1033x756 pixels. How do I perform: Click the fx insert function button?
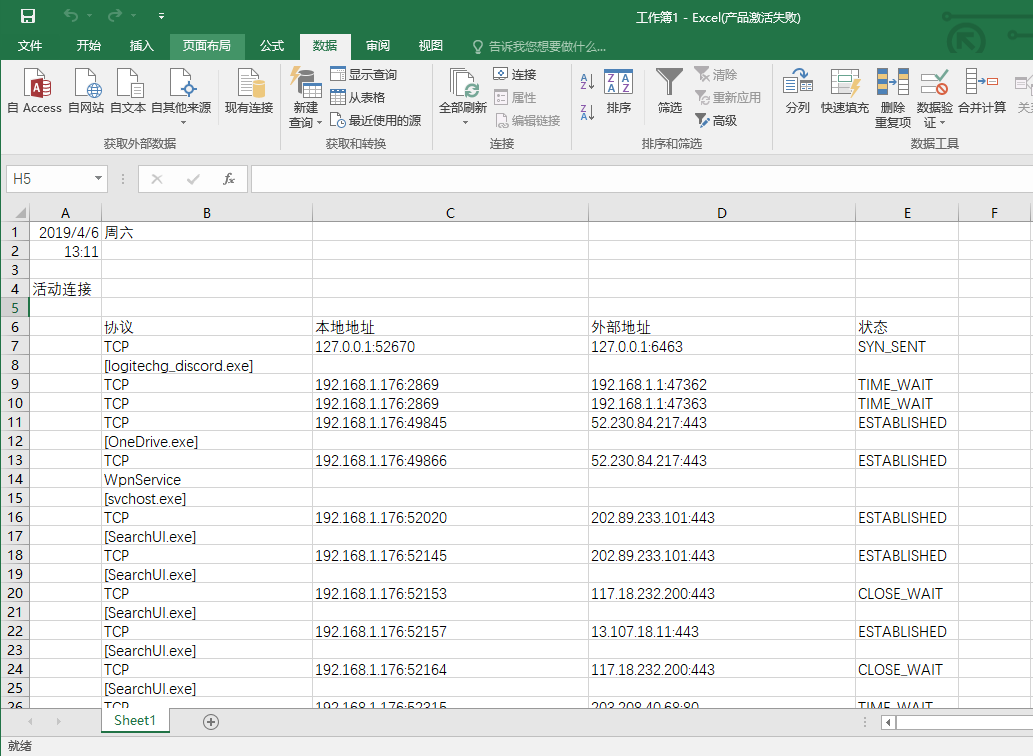pos(229,178)
